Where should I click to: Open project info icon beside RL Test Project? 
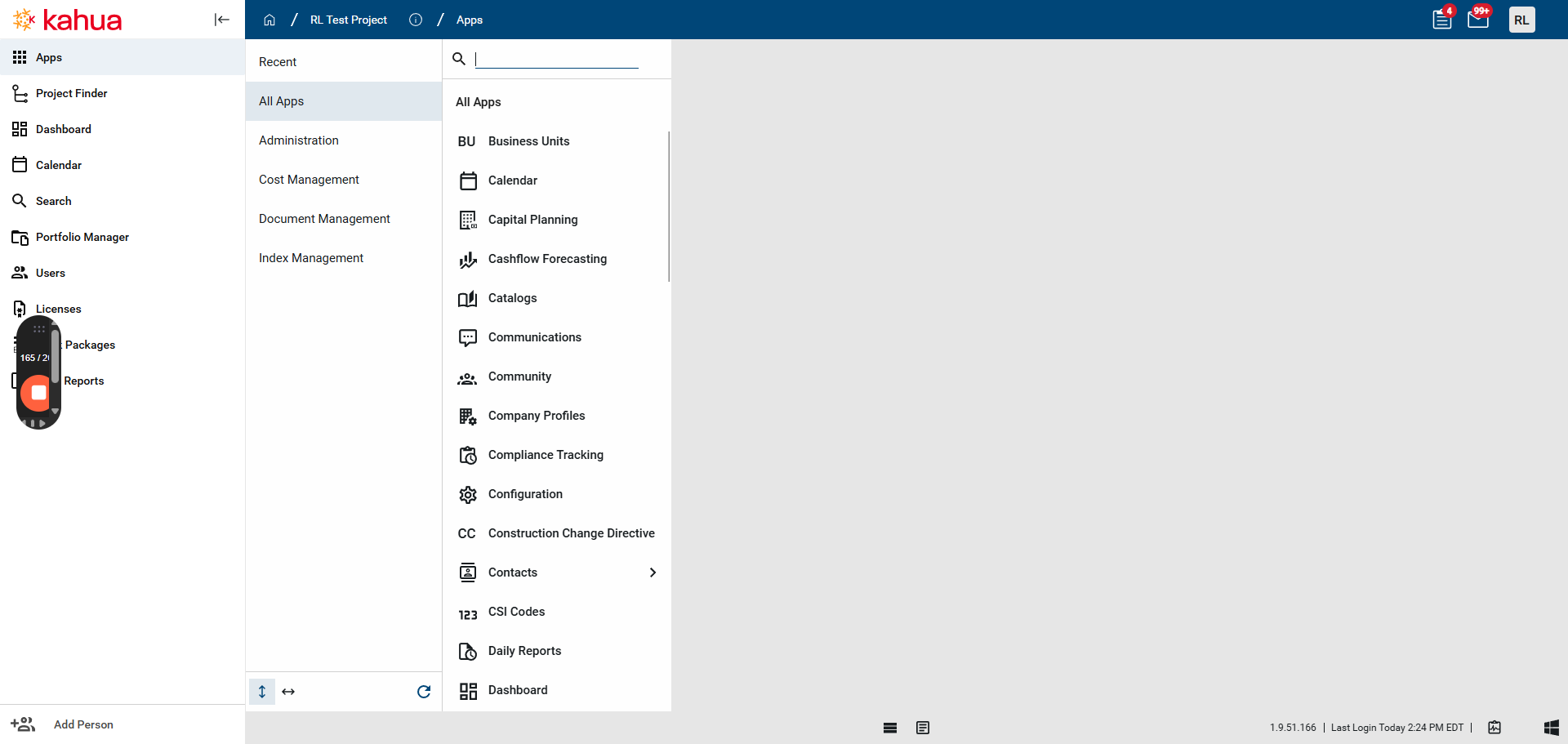416,20
